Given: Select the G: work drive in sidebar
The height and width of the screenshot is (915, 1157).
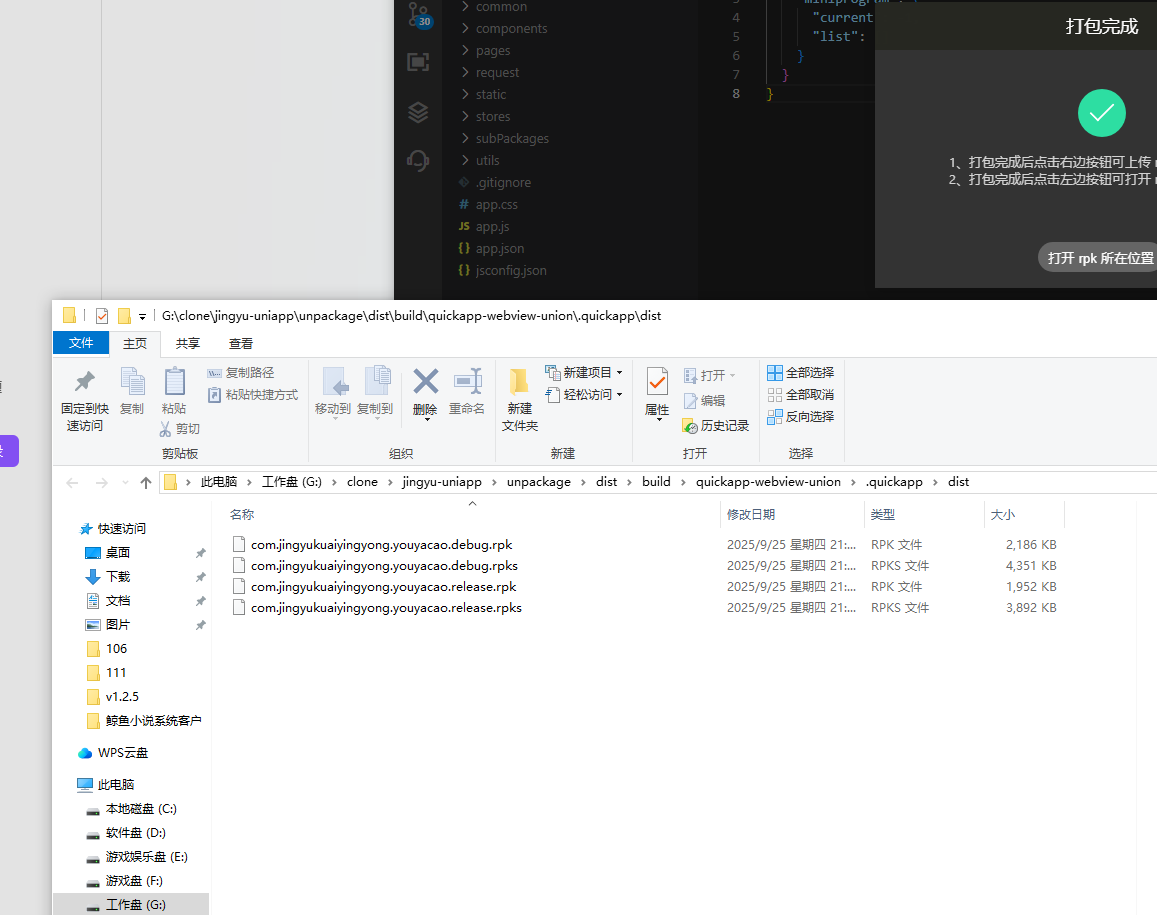Looking at the screenshot, I should click(x=131, y=905).
